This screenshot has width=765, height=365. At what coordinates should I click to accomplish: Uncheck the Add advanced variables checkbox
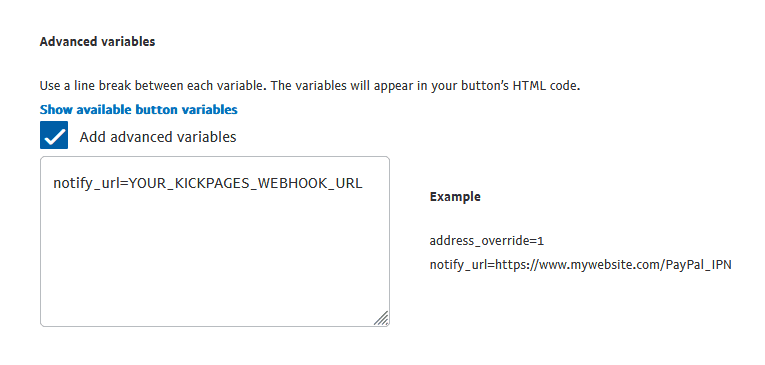[x=54, y=135]
